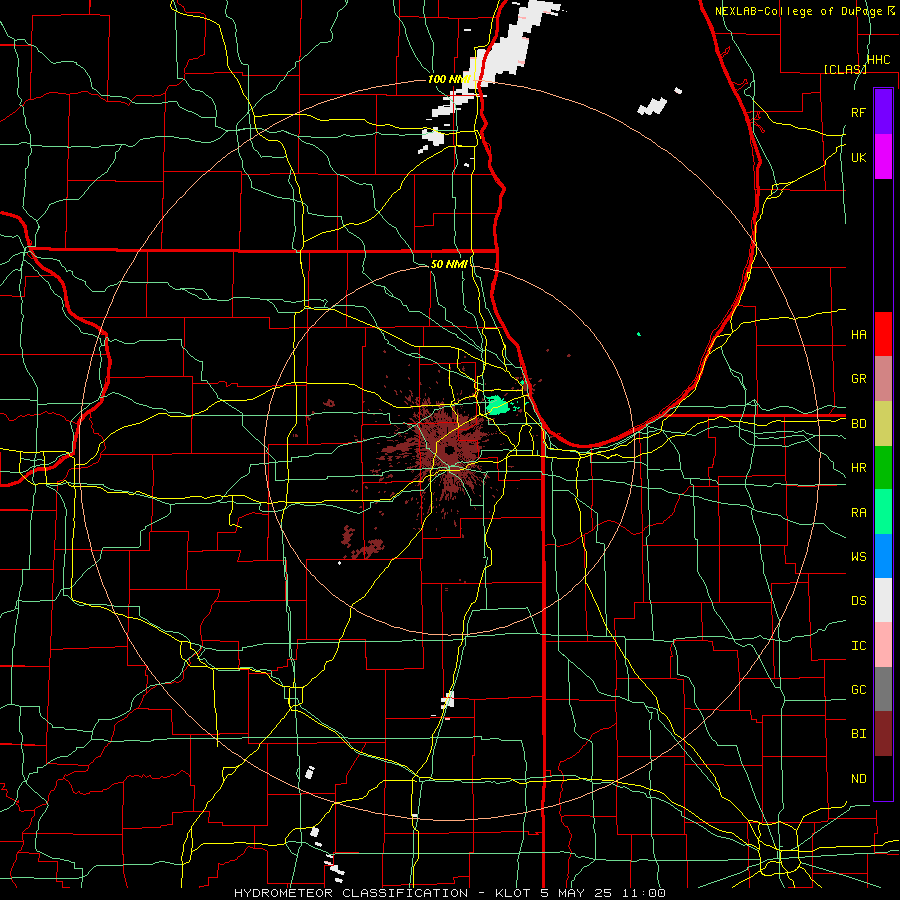Screen dimensions: 900x900
Task: Click the 'WS' legend label
Action: (x=858, y=557)
